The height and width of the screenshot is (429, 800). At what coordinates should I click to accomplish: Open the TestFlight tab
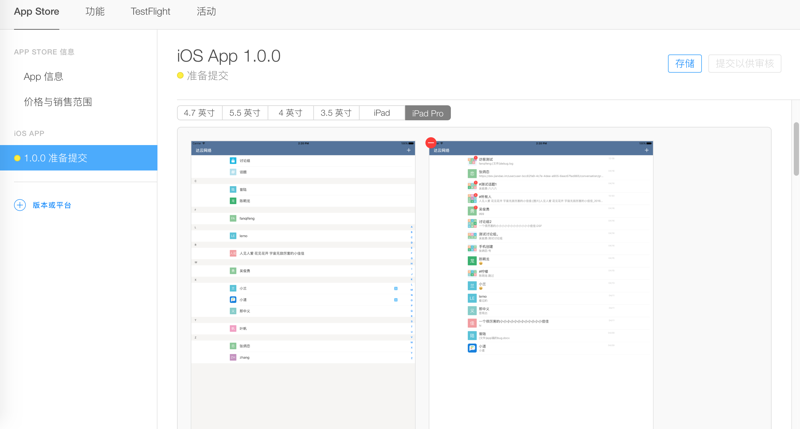point(150,11)
